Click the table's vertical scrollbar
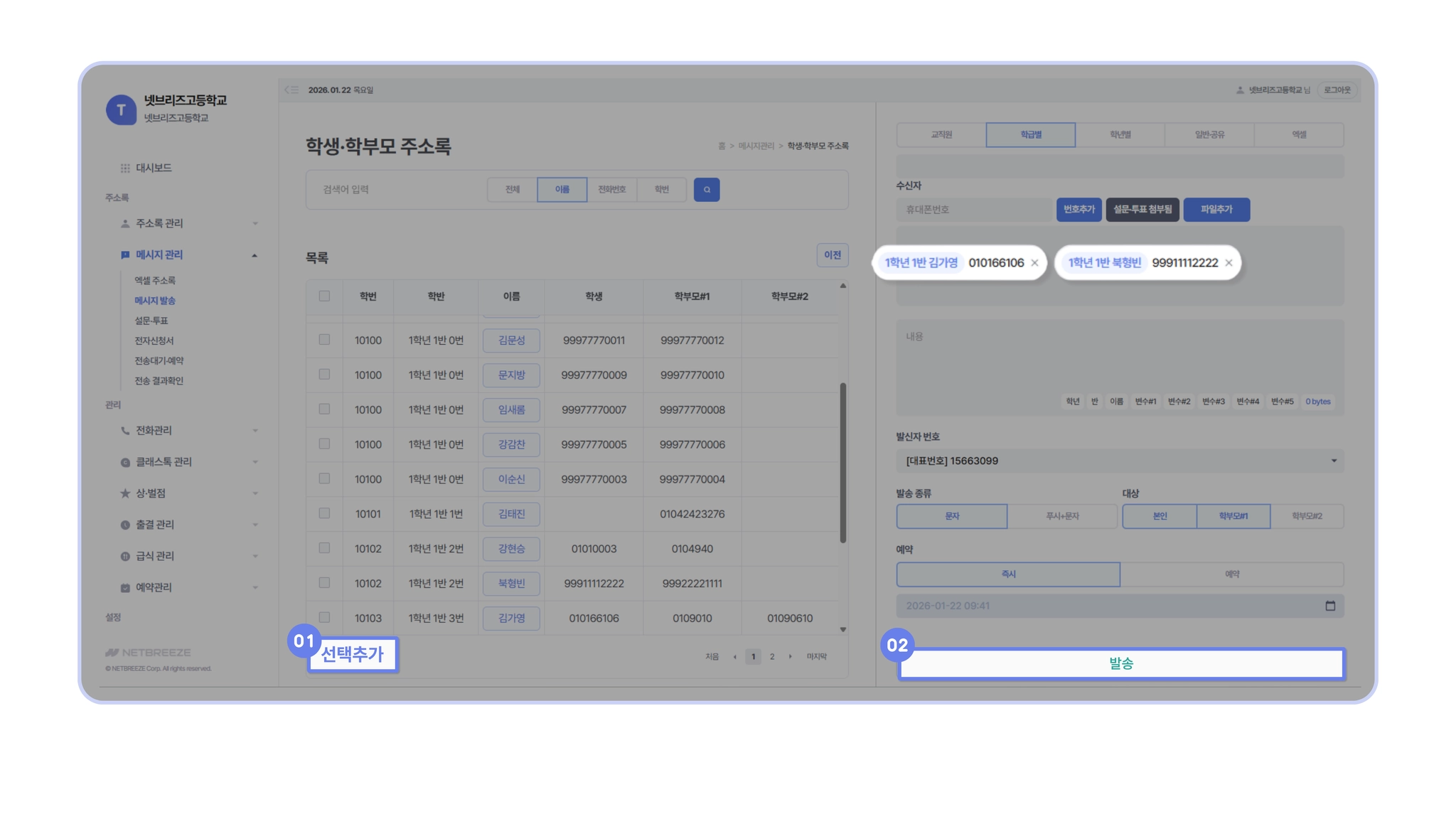 pyautogui.click(x=843, y=462)
